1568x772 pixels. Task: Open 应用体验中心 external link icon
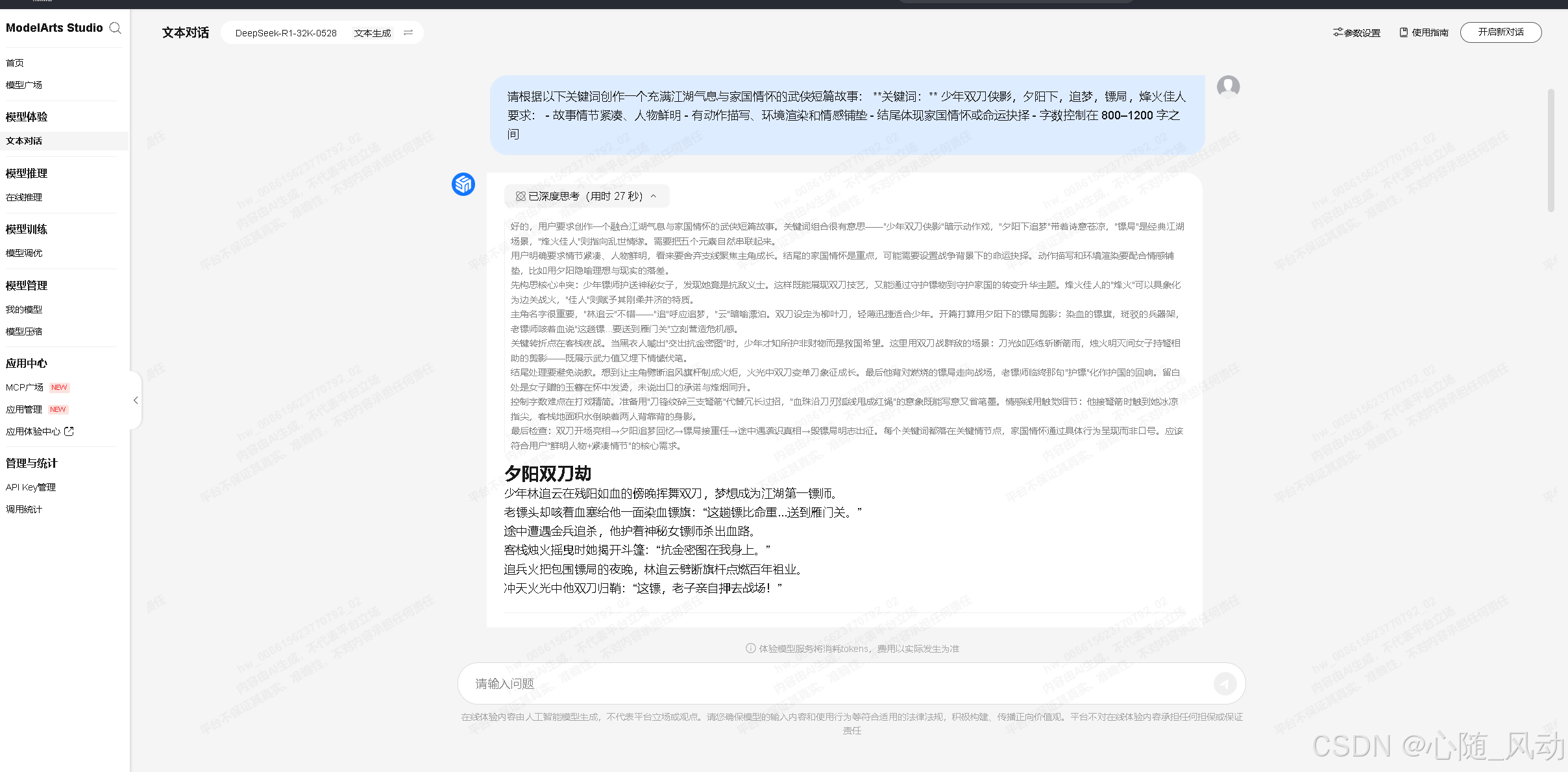click(69, 431)
